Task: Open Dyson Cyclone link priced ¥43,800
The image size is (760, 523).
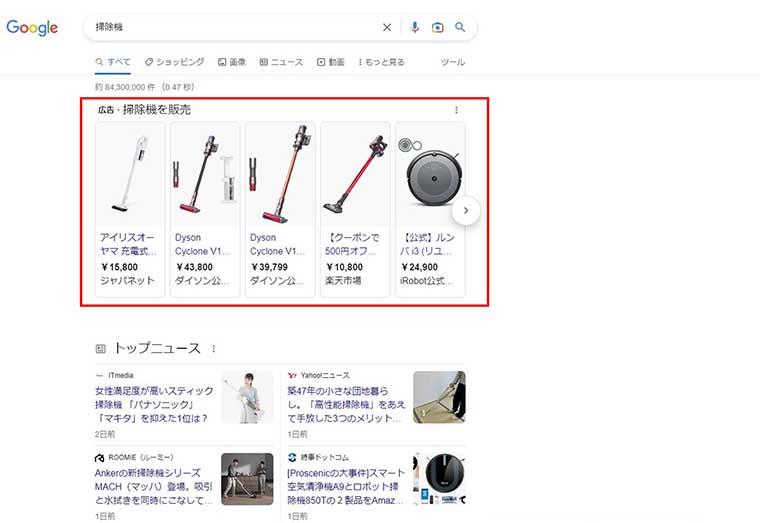Action: [203, 244]
